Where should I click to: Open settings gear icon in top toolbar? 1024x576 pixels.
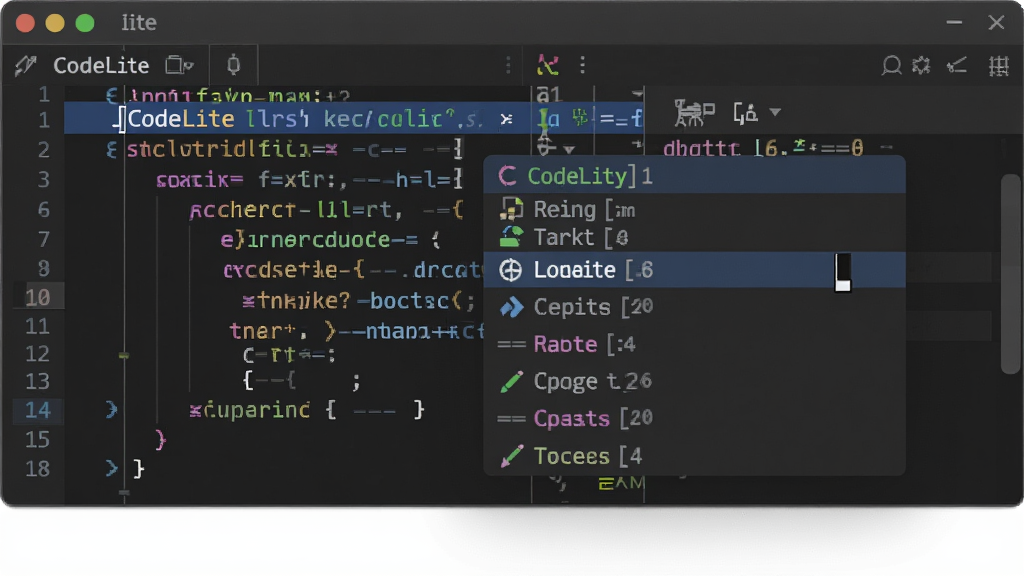coord(921,65)
